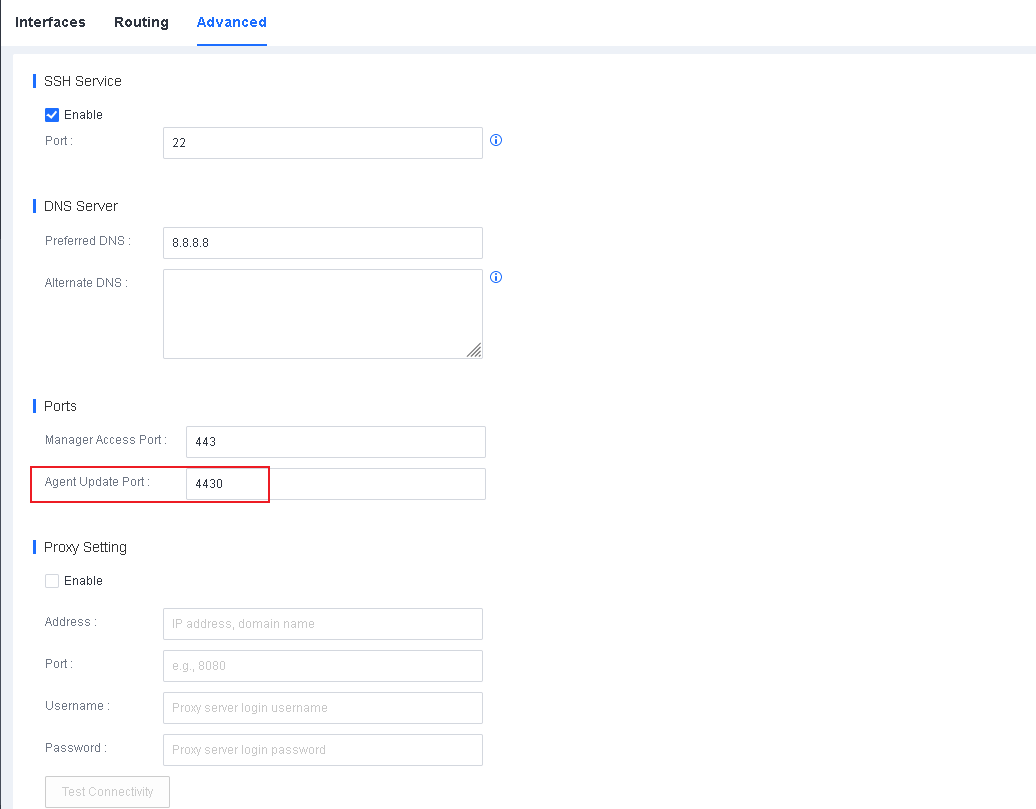This screenshot has width=1036, height=809.
Task: Click the proxy Address input field
Action: pyautogui.click(x=322, y=624)
